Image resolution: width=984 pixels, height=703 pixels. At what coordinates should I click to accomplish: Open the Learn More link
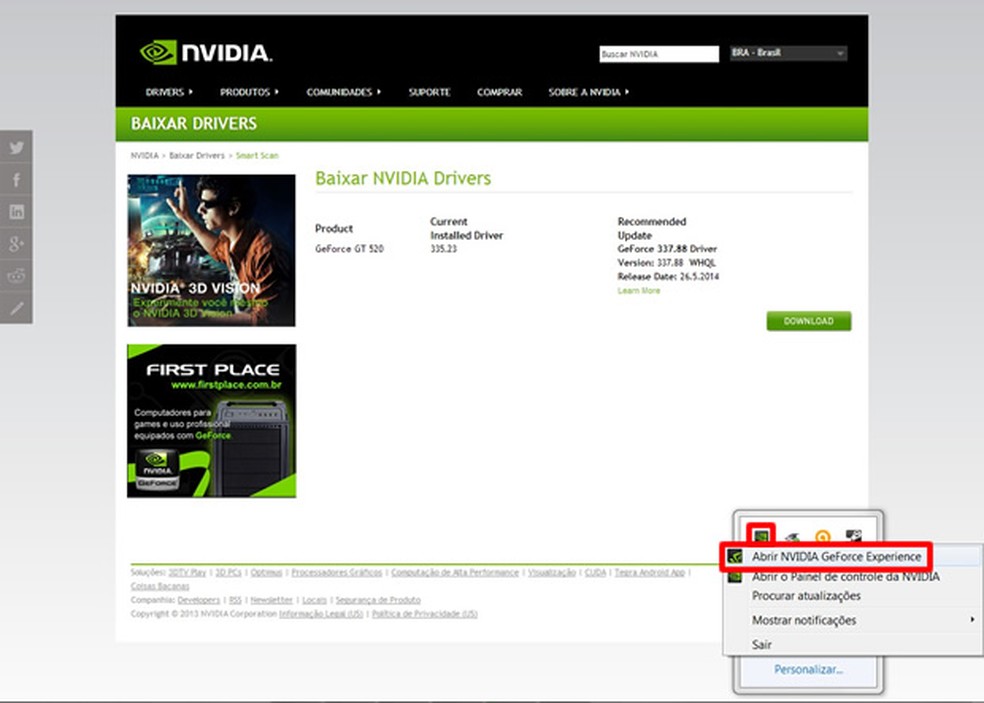pyautogui.click(x=638, y=291)
